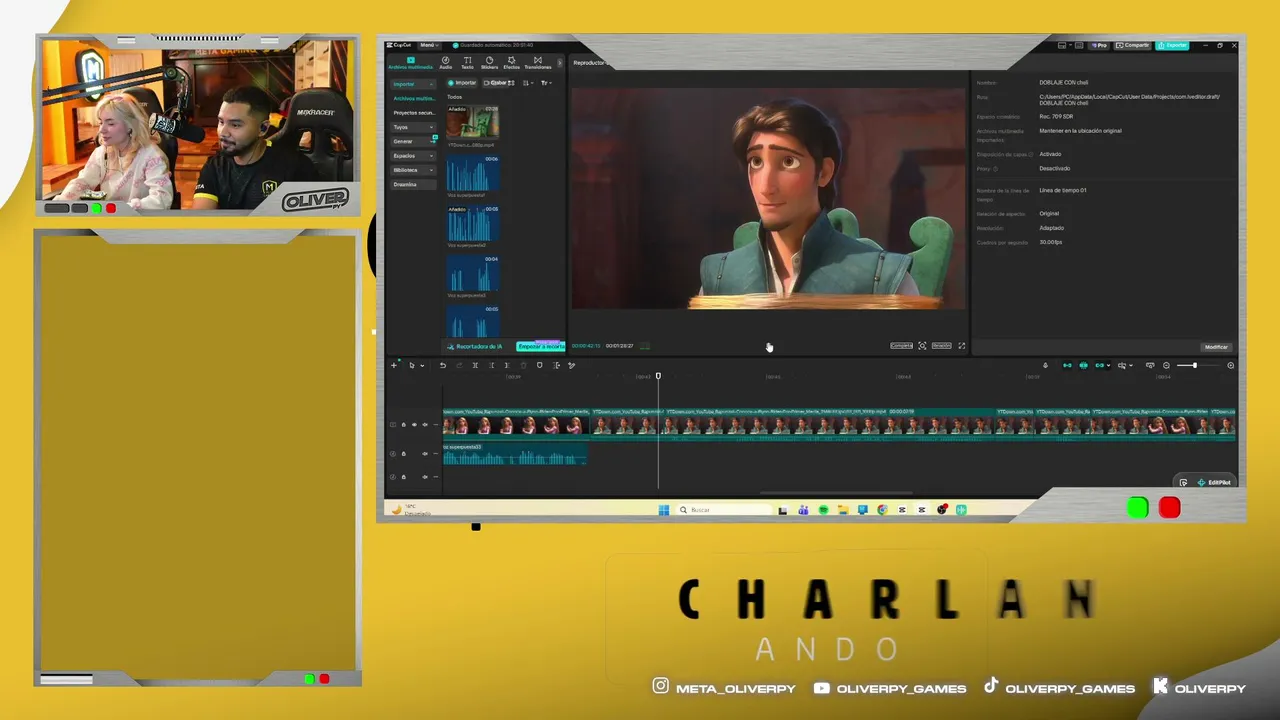Click the taskbar Buscar search box
Screen dimensions: 1280x720
pos(724,510)
